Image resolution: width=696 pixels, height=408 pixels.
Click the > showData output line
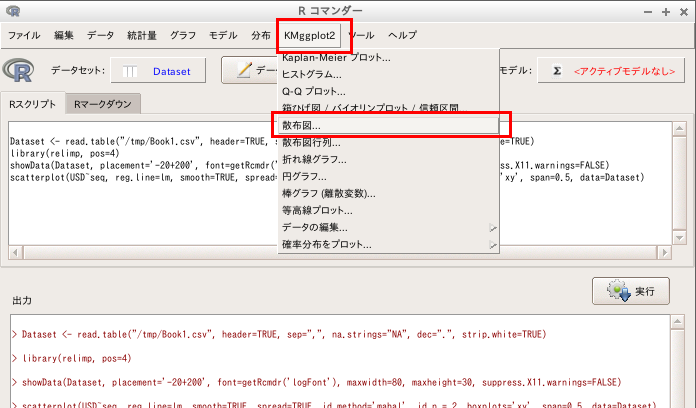click(316, 382)
